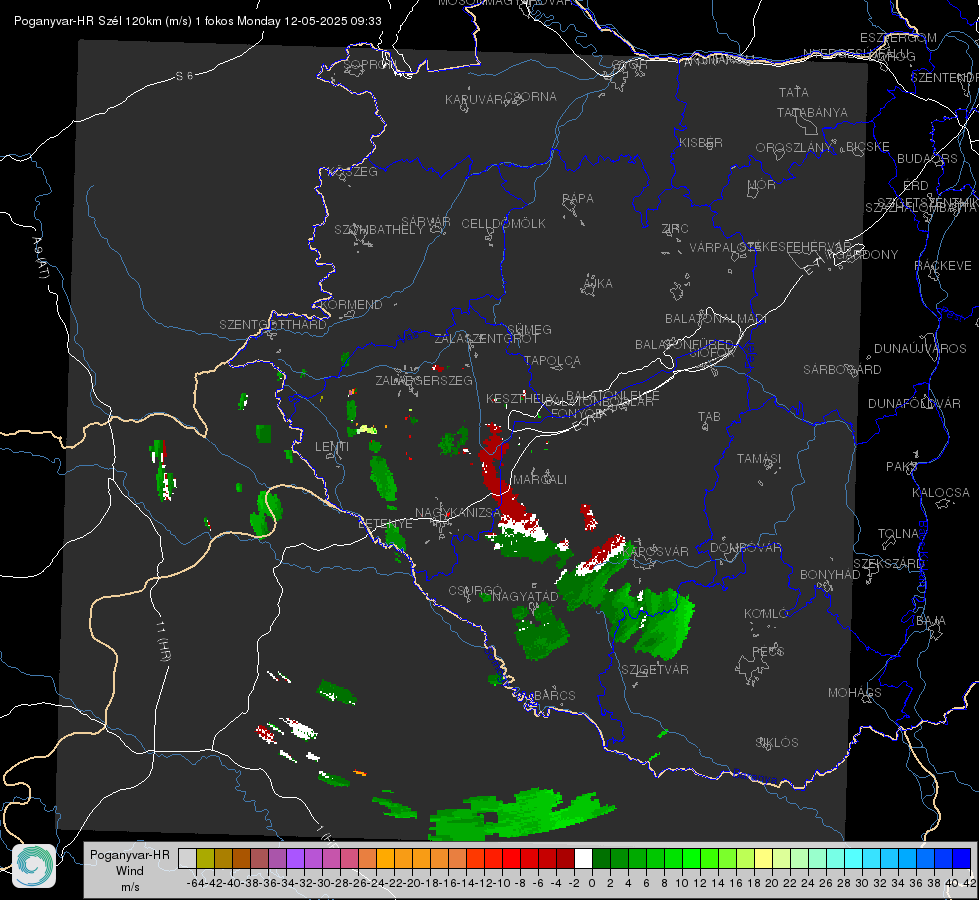Click the NAGYKANIZSA city label
The height and width of the screenshot is (900, 979).
pyautogui.click(x=458, y=513)
